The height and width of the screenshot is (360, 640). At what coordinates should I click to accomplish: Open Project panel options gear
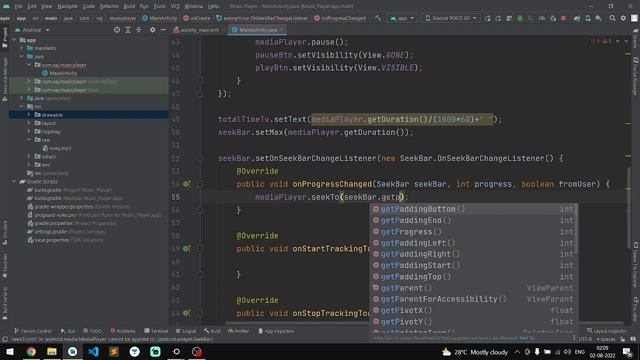tap(152, 30)
